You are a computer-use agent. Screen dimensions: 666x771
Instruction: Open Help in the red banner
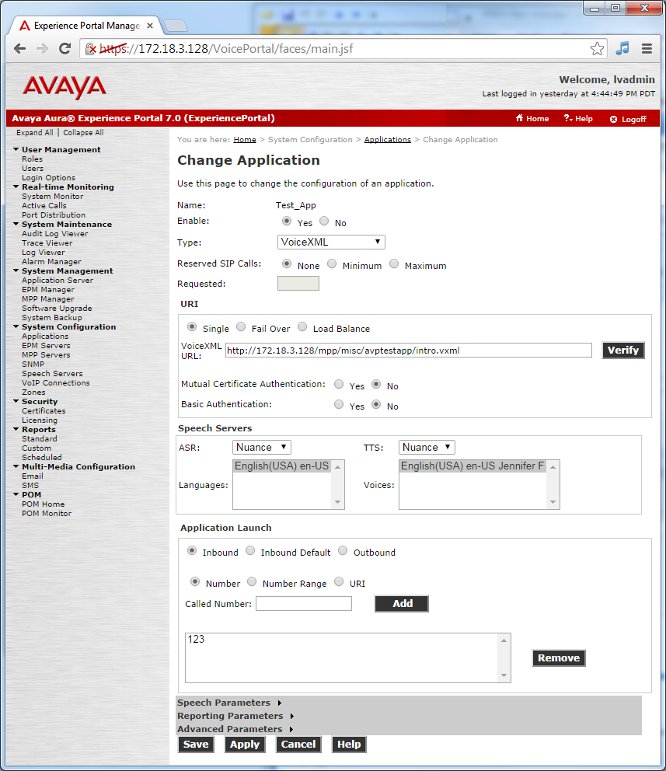(x=578, y=119)
